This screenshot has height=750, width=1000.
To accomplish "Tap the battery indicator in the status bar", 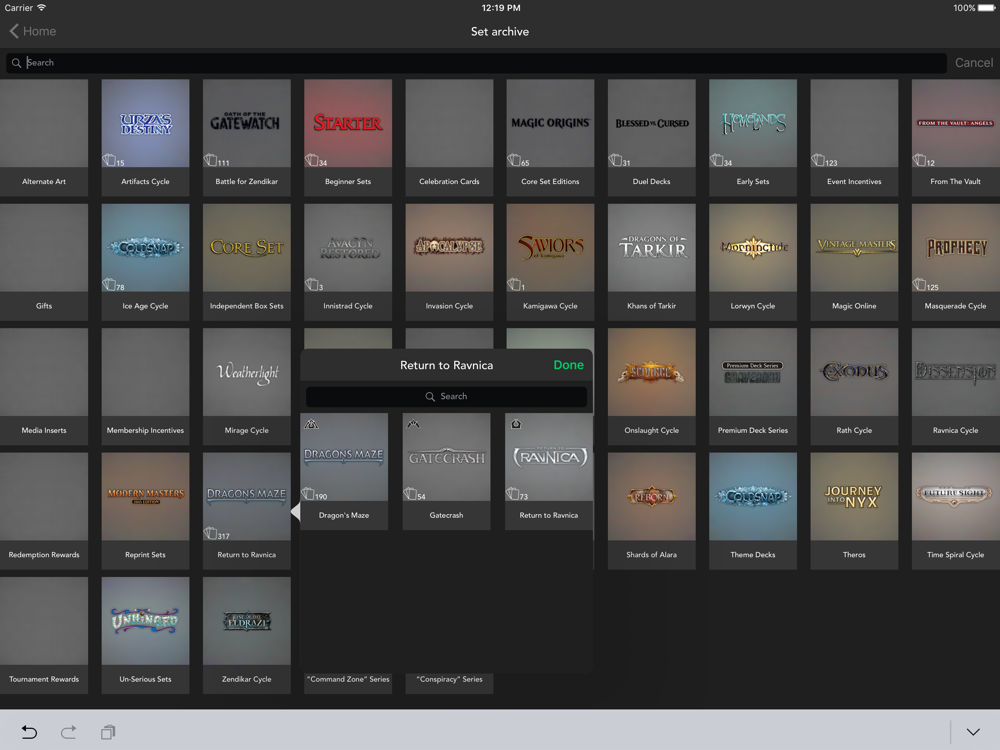I will tap(986, 8).
